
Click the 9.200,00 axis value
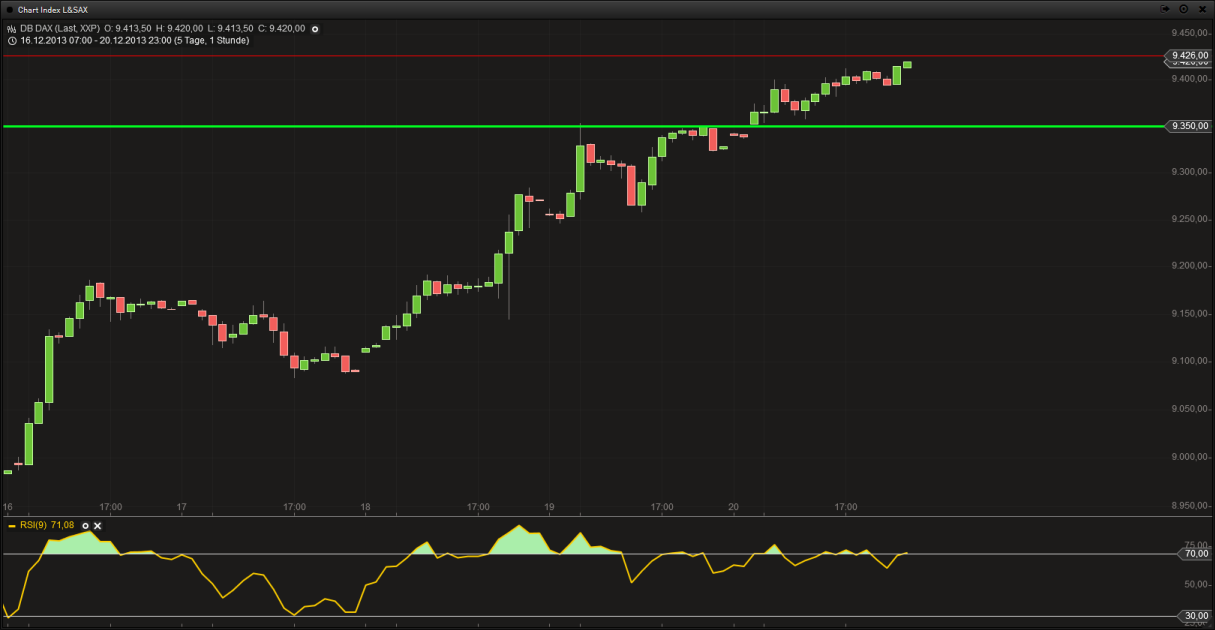coord(1189,266)
